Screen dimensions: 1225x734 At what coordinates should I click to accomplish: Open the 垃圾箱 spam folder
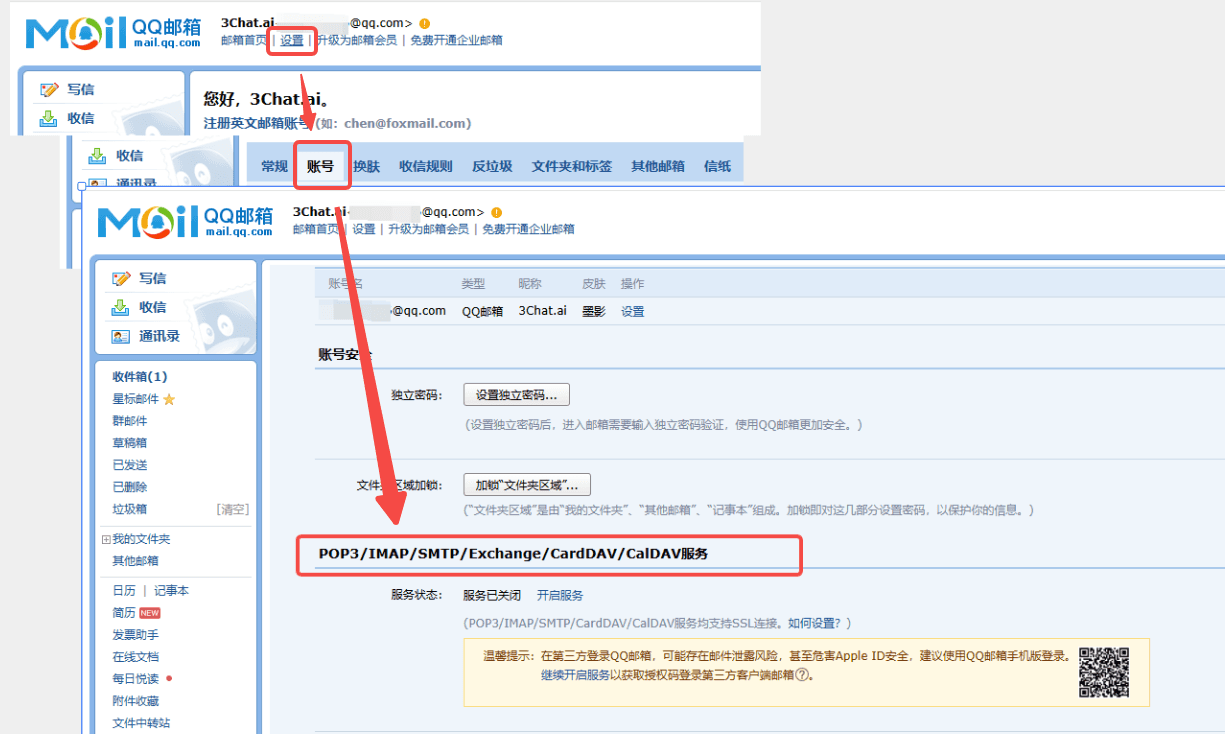pyautogui.click(x=130, y=509)
